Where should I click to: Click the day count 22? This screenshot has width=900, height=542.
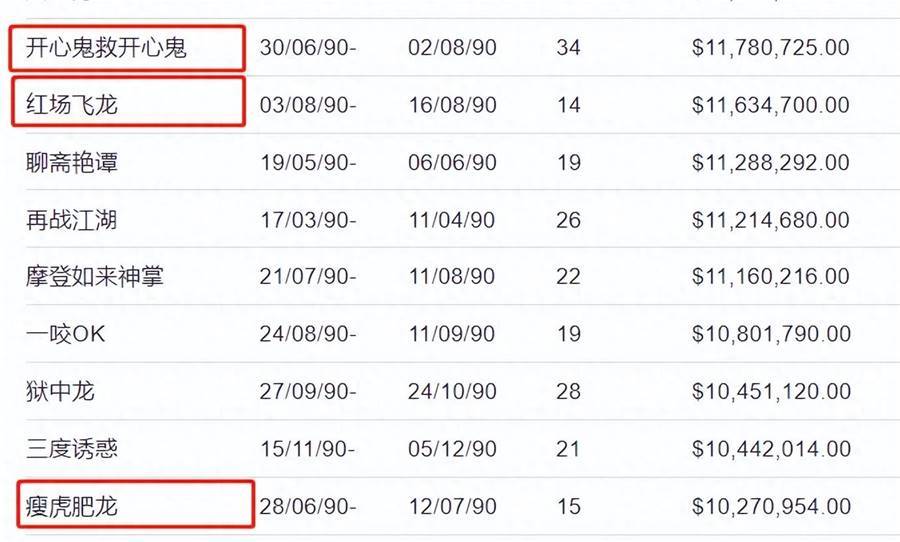tap(568, 277)
